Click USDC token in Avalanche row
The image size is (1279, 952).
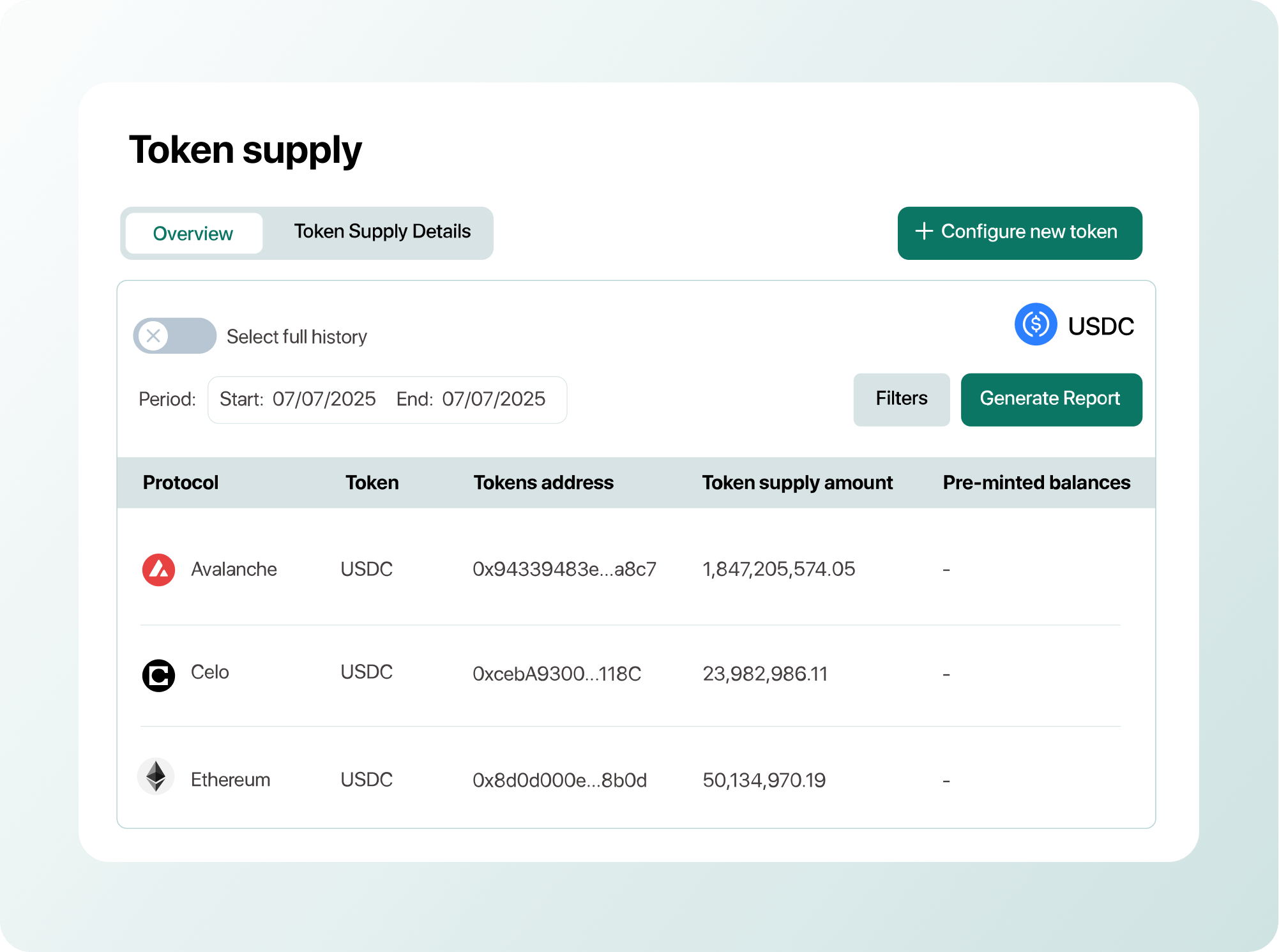(367, 570)
